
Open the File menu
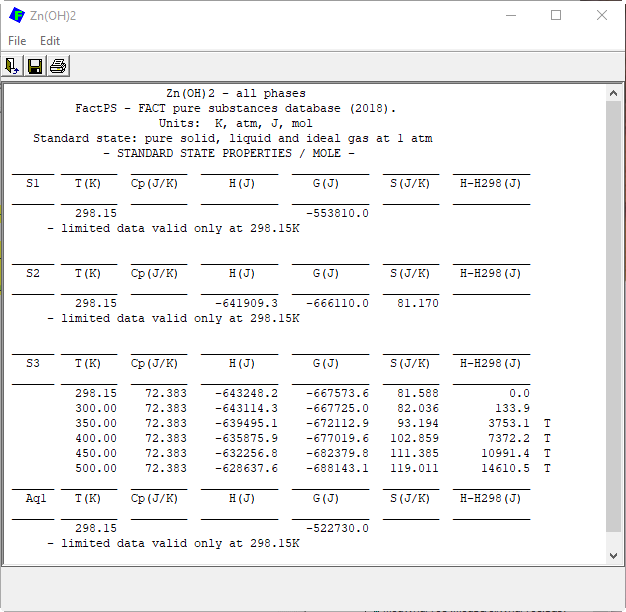17,41
